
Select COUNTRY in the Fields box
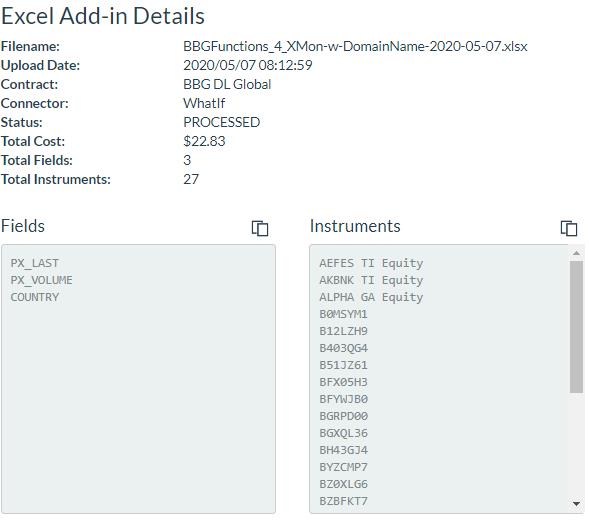(35, 297)
